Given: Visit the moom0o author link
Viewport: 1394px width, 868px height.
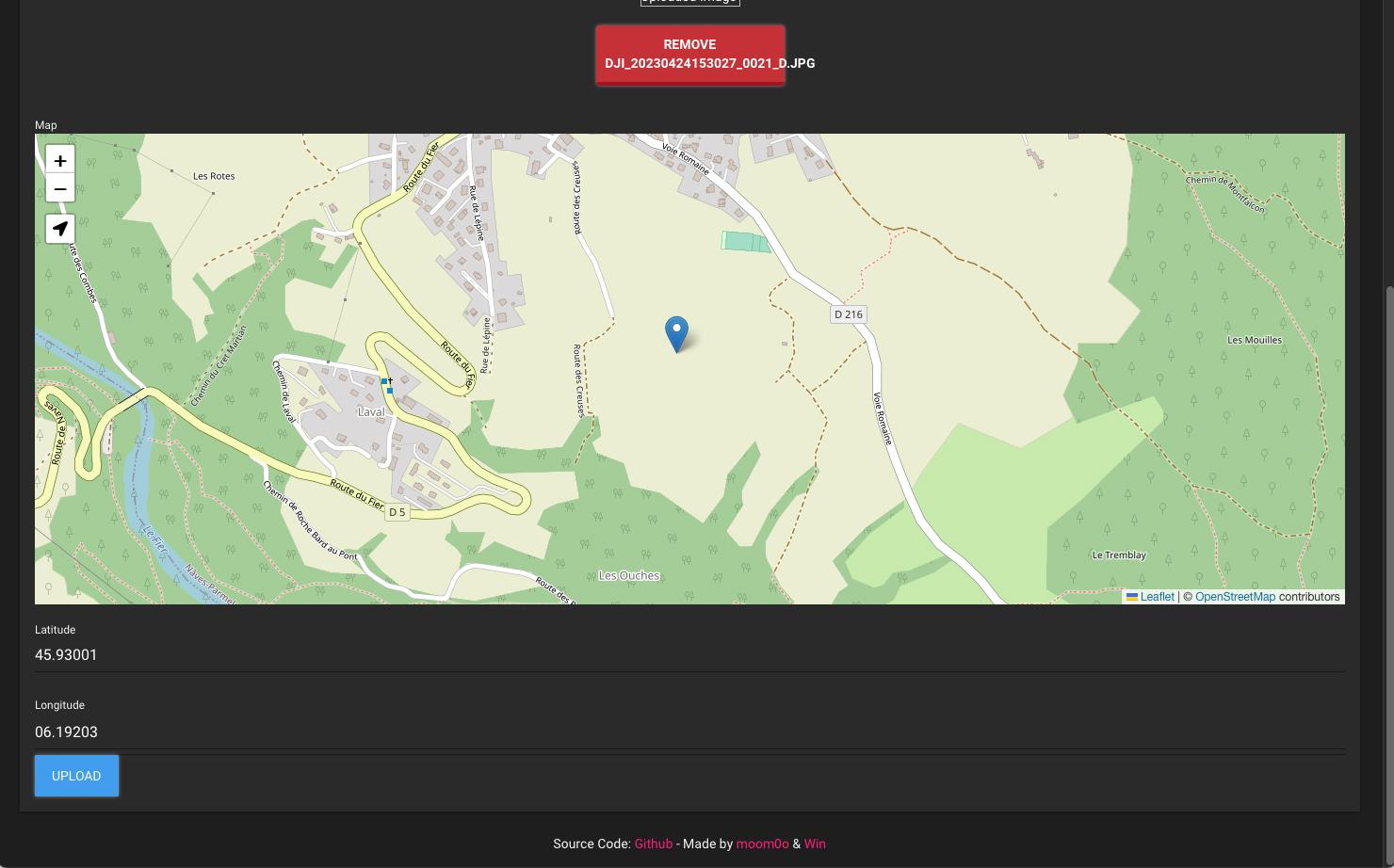Looking at the screenshot, I should point(762,844).
